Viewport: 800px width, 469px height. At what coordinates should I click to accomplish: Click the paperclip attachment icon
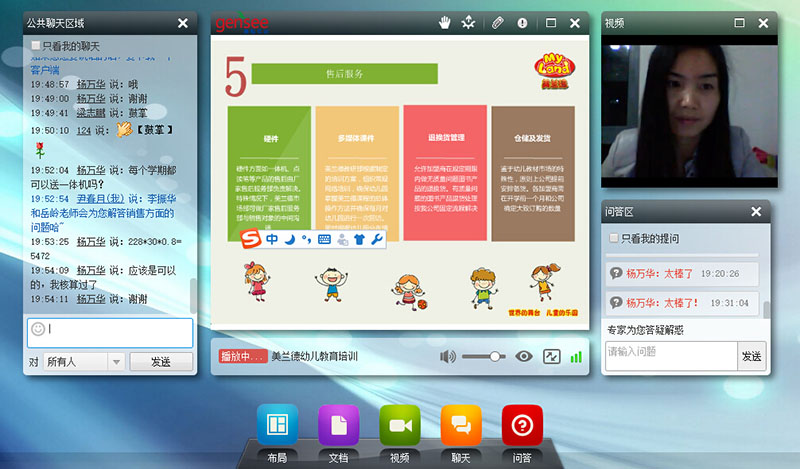497,23
